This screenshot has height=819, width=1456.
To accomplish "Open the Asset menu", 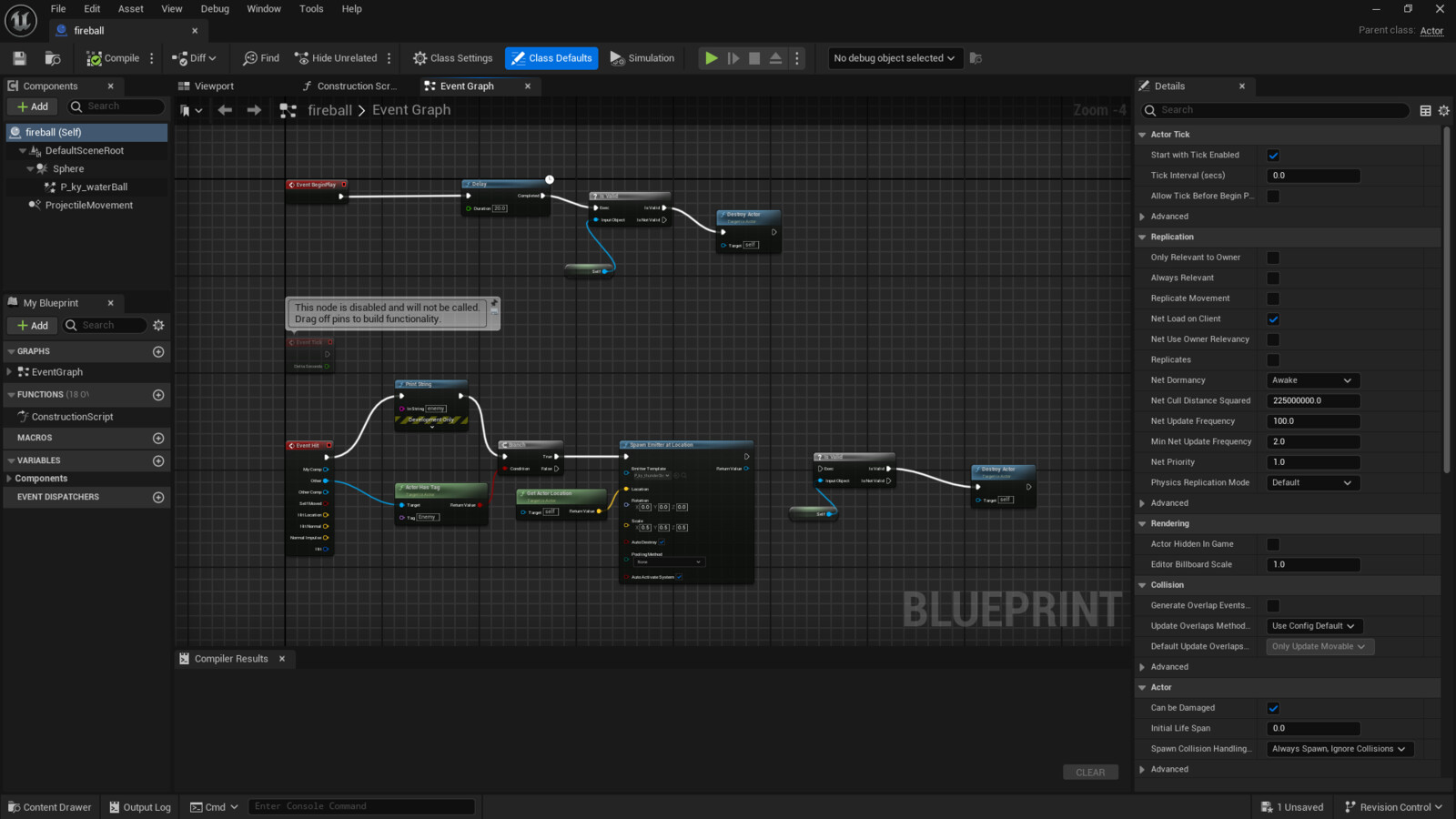I will [x=131, y=9].
